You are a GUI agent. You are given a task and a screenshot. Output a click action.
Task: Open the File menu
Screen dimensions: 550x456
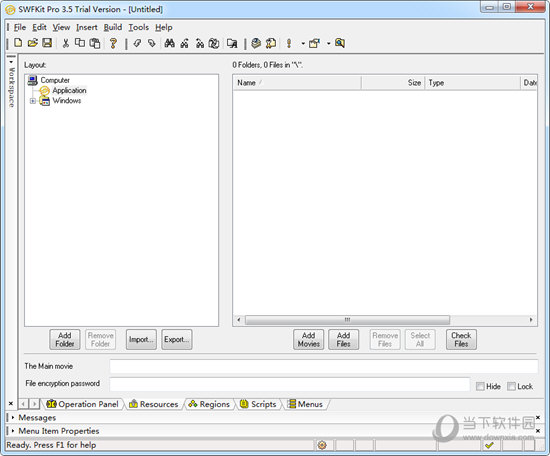click(20, 27)
